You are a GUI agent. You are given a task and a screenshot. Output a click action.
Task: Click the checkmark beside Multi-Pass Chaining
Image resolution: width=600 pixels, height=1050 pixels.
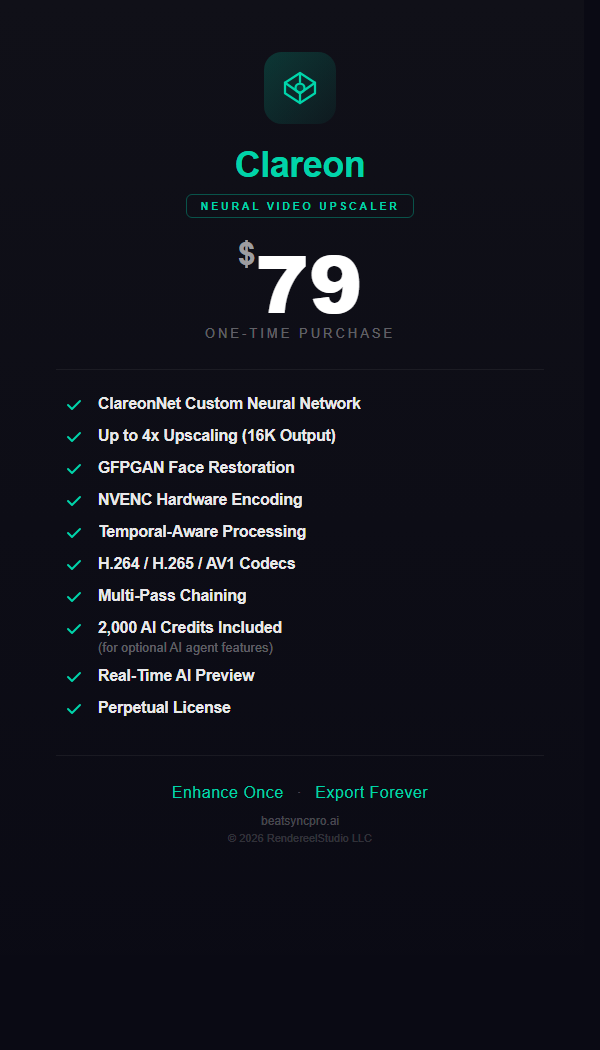pyautogui.click(x=74, y=597)
